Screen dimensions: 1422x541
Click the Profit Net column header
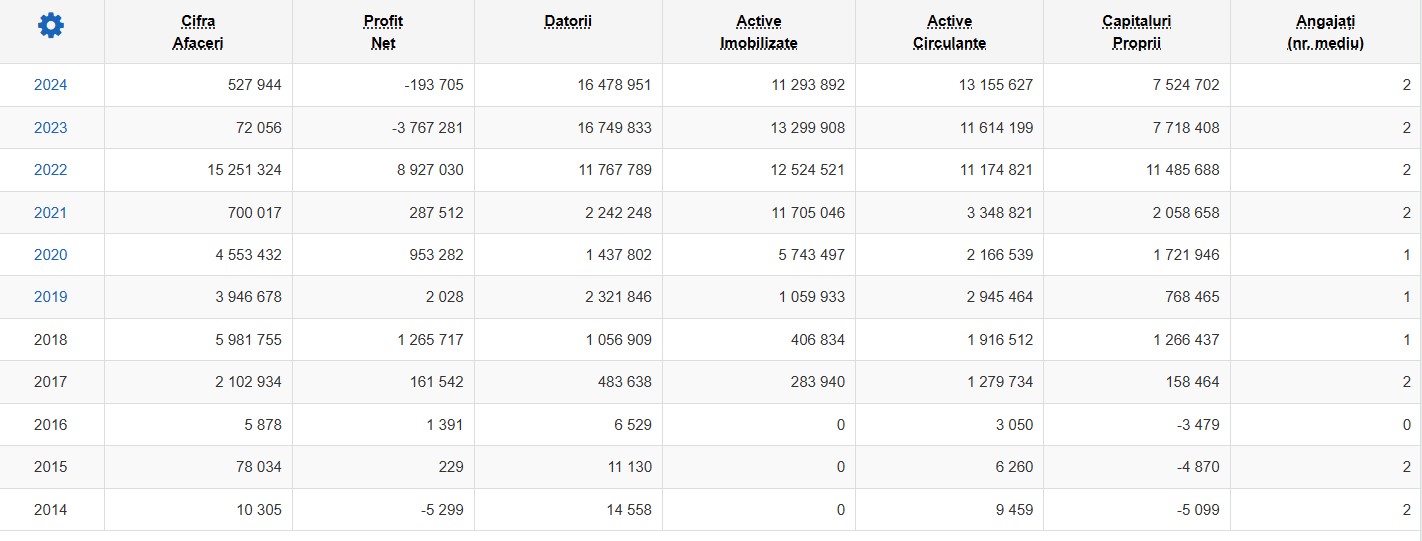coord(383,32)
